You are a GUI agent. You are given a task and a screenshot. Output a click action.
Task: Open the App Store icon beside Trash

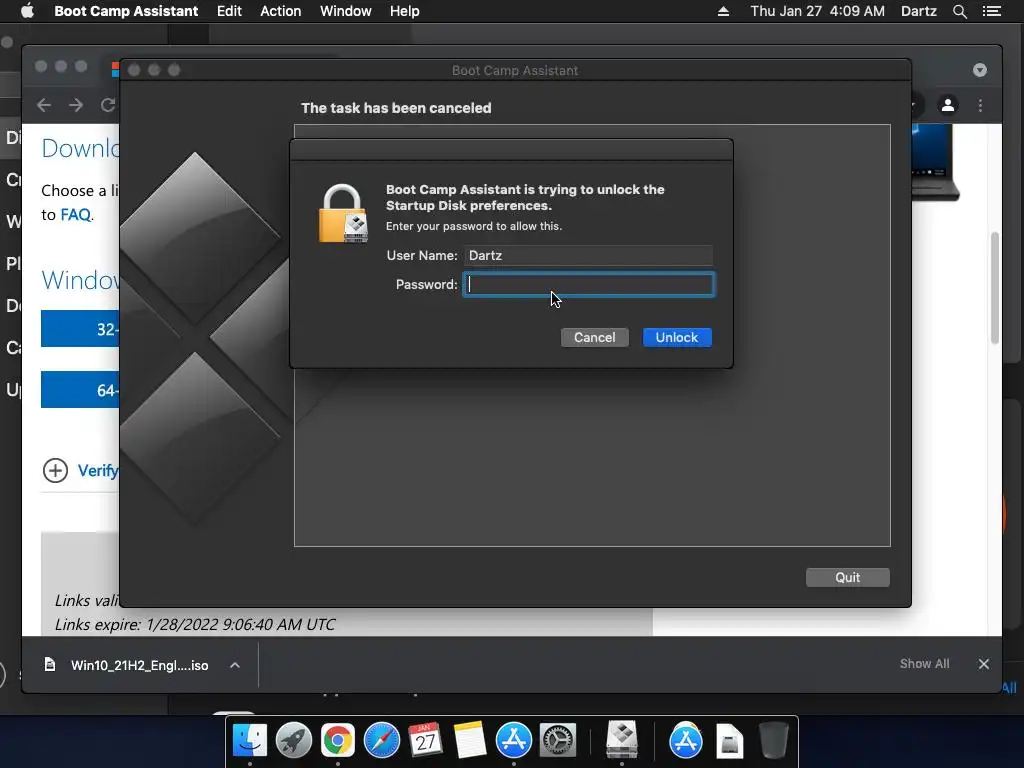point(685,741)
